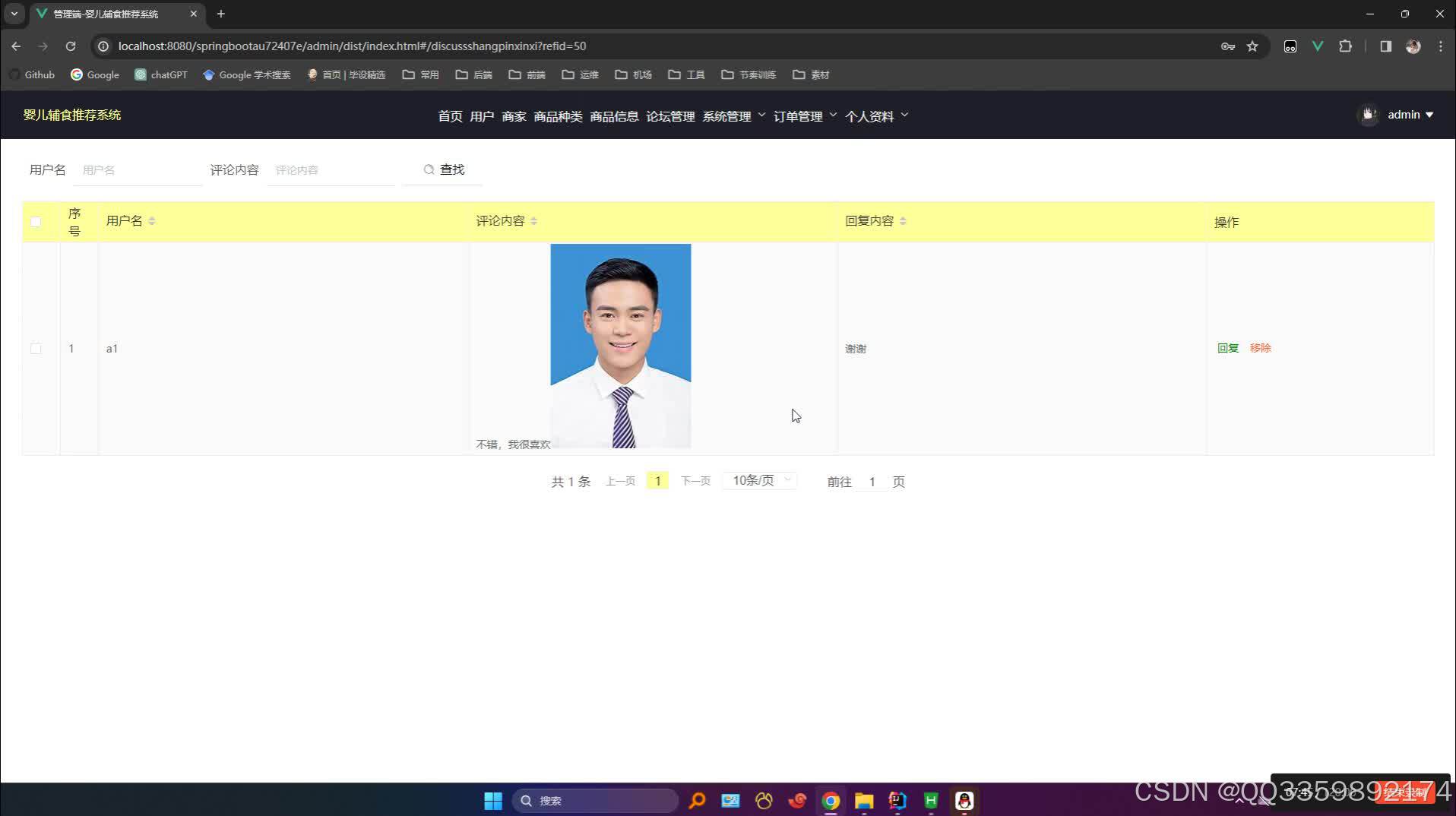1456x816 pixels.
Task: Bookmark this page with the star icon
Action: (1252, 46)
